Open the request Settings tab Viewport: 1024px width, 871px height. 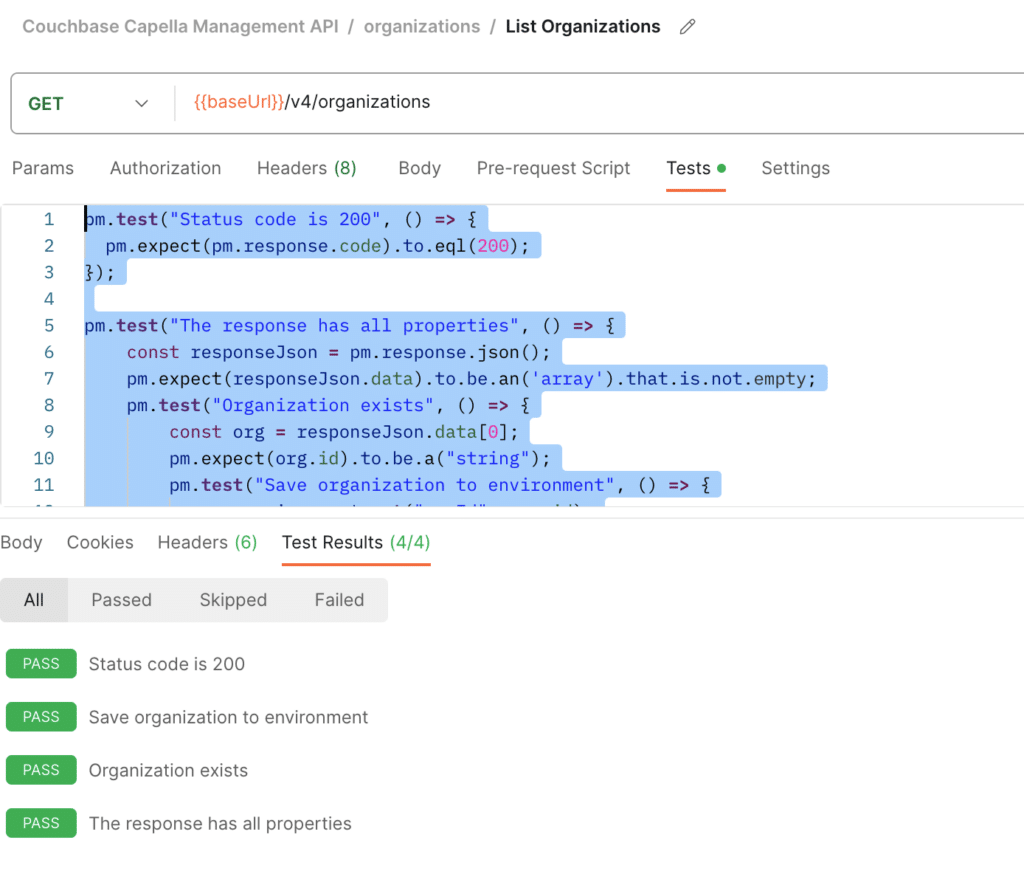click(x=795, y=168)
